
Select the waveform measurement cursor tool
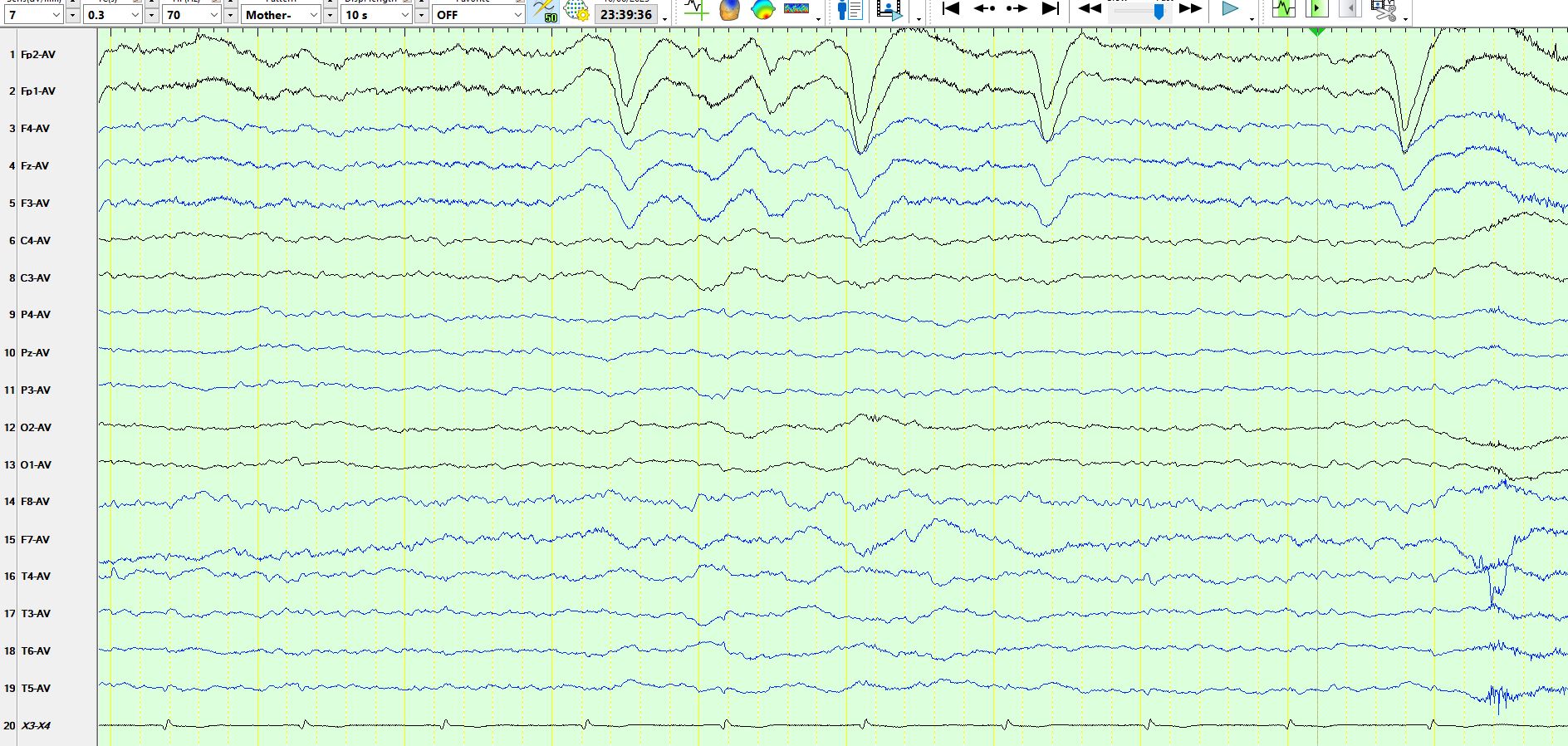coord(695,11)
